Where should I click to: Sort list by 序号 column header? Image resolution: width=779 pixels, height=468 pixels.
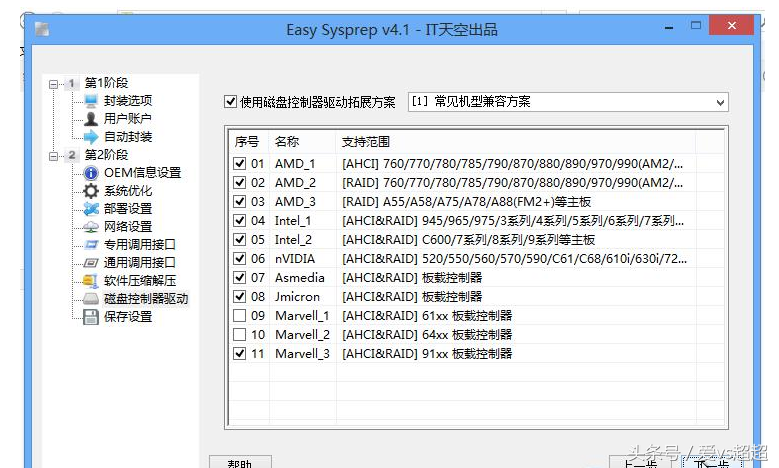[247, 142]
